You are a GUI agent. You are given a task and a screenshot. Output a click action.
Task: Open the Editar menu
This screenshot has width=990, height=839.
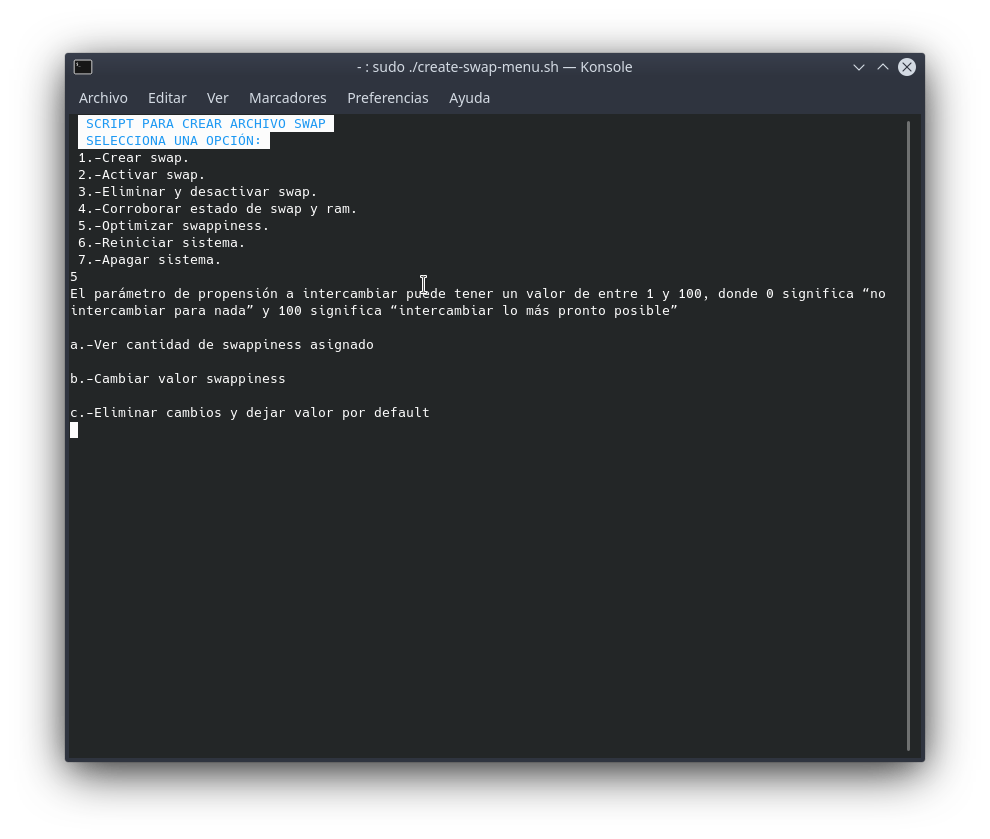(x=167, y=98)
